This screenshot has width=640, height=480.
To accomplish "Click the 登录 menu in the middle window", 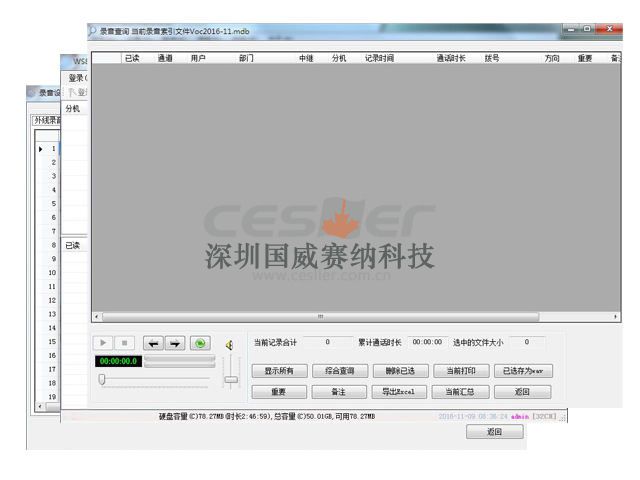I will coord(77,78).
